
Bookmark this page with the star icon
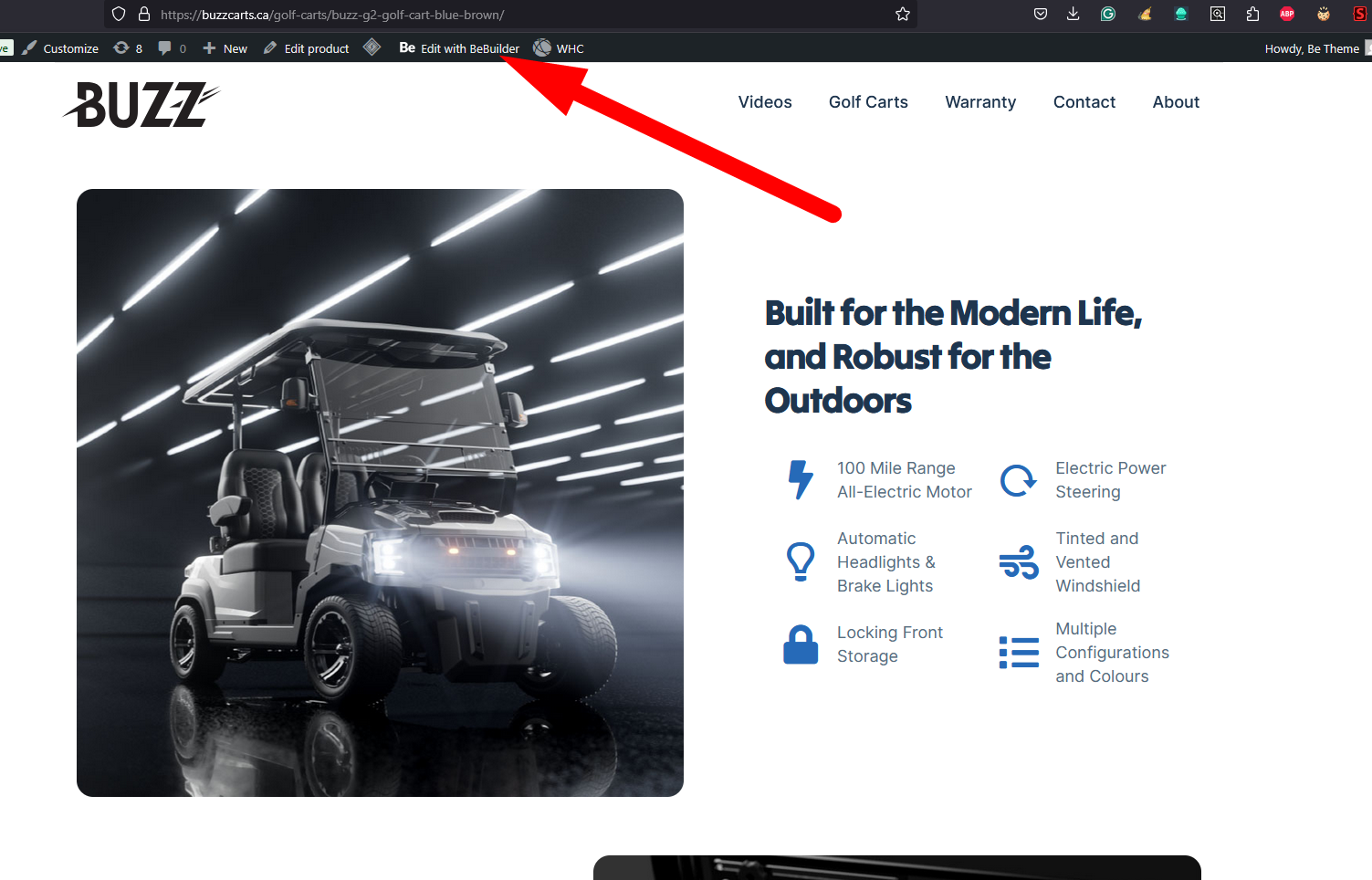click(x=903, y=14)
